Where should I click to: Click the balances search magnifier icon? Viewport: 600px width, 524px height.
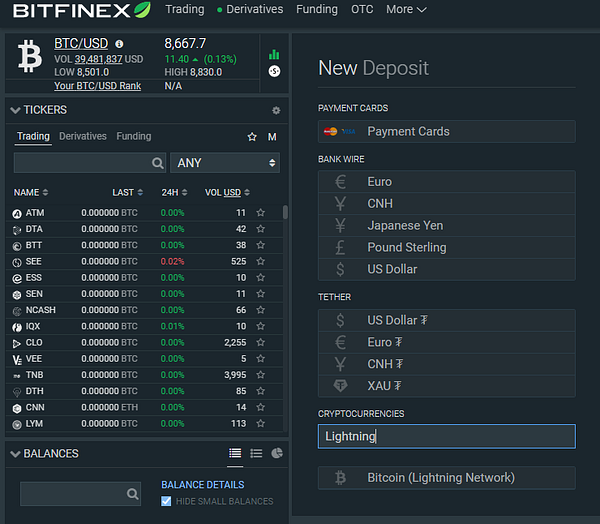(132, 494)
